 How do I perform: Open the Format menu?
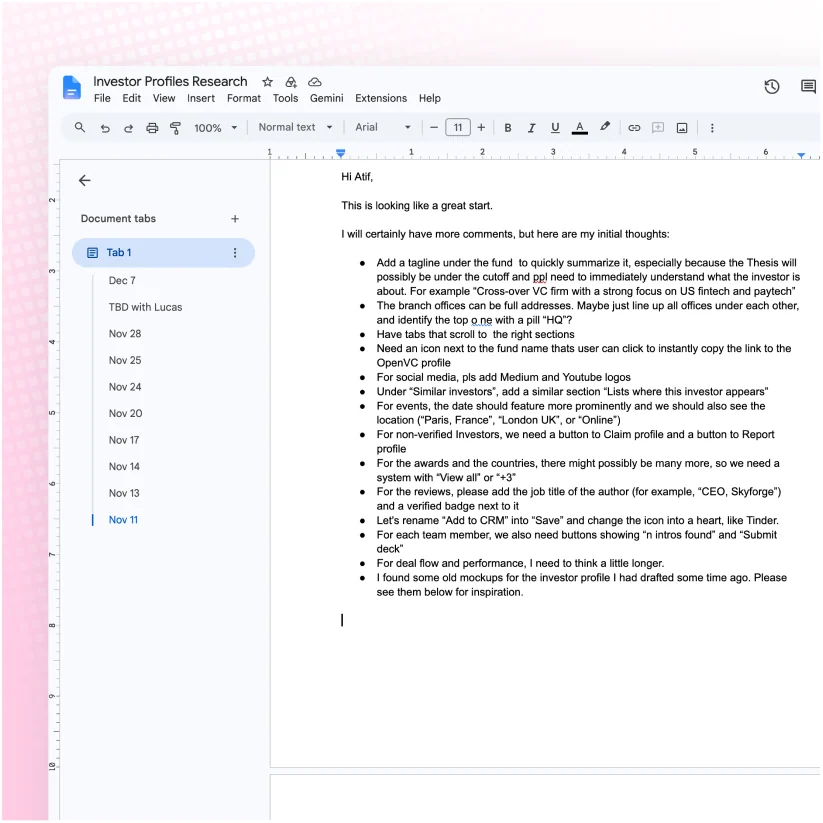[x=244, y=98]
